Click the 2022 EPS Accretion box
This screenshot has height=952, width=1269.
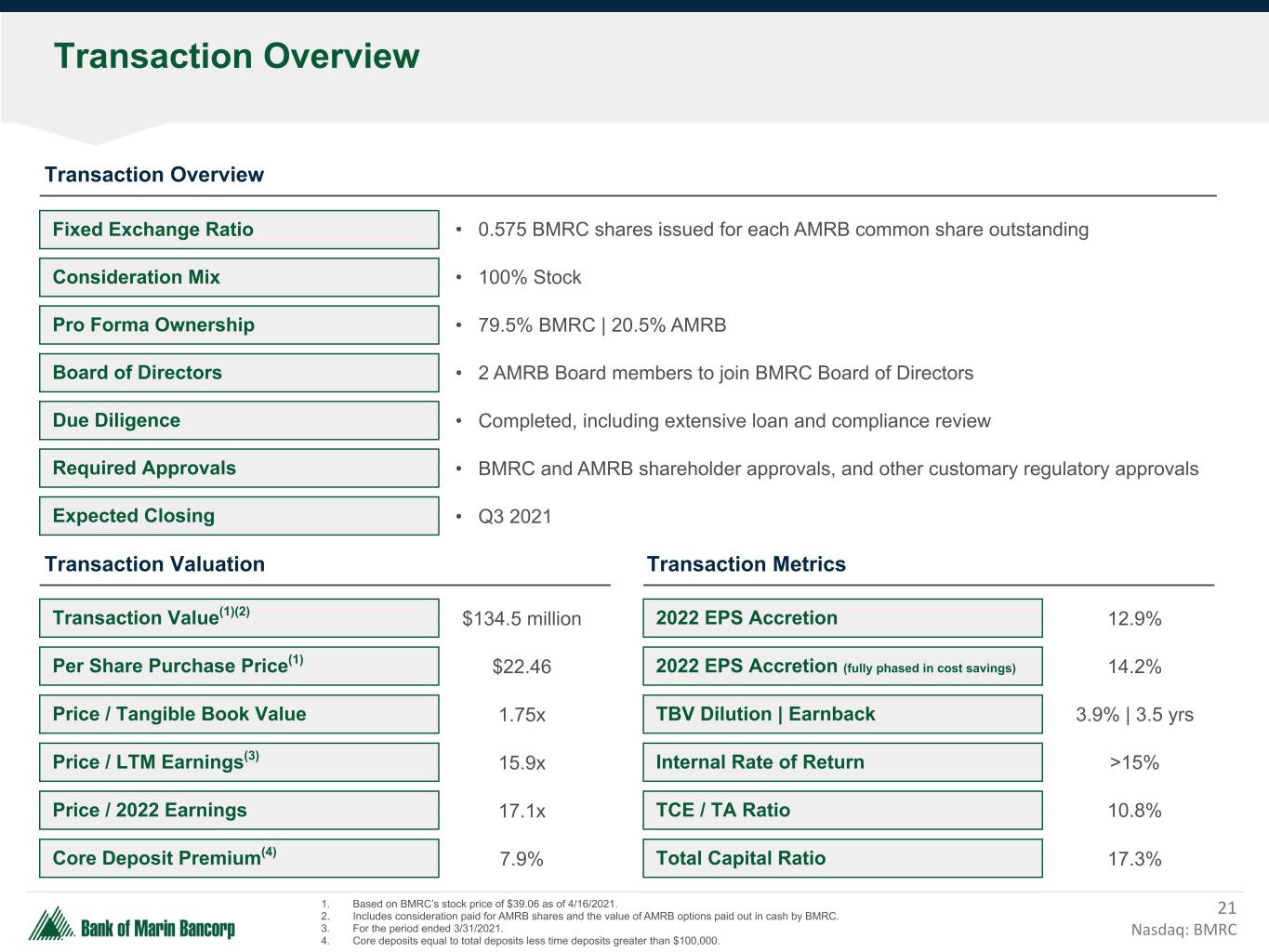click(x=841, y=618)
